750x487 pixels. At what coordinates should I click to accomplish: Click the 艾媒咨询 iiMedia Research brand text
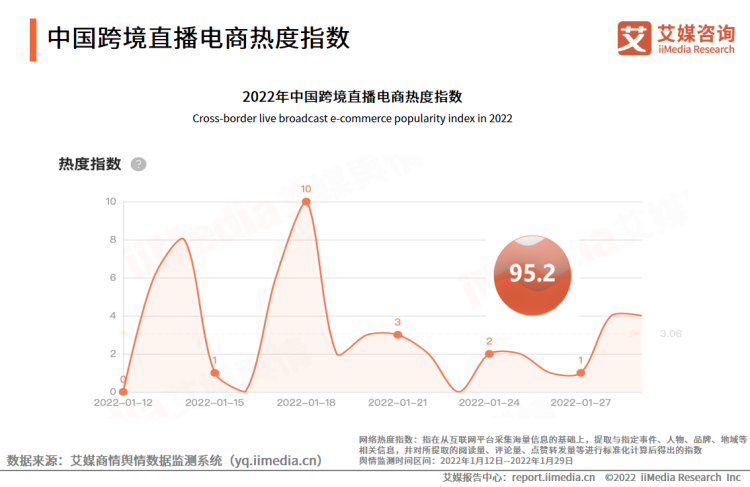(695, 39)
